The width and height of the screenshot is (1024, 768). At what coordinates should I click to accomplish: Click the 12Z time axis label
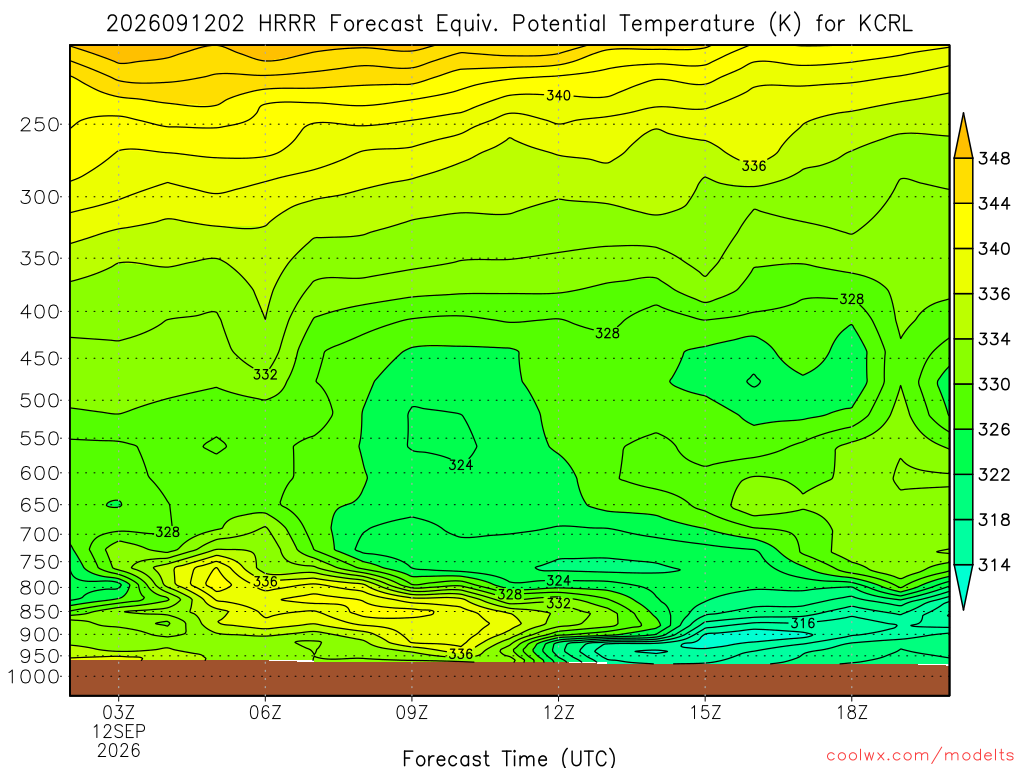[x=559, y=712]
